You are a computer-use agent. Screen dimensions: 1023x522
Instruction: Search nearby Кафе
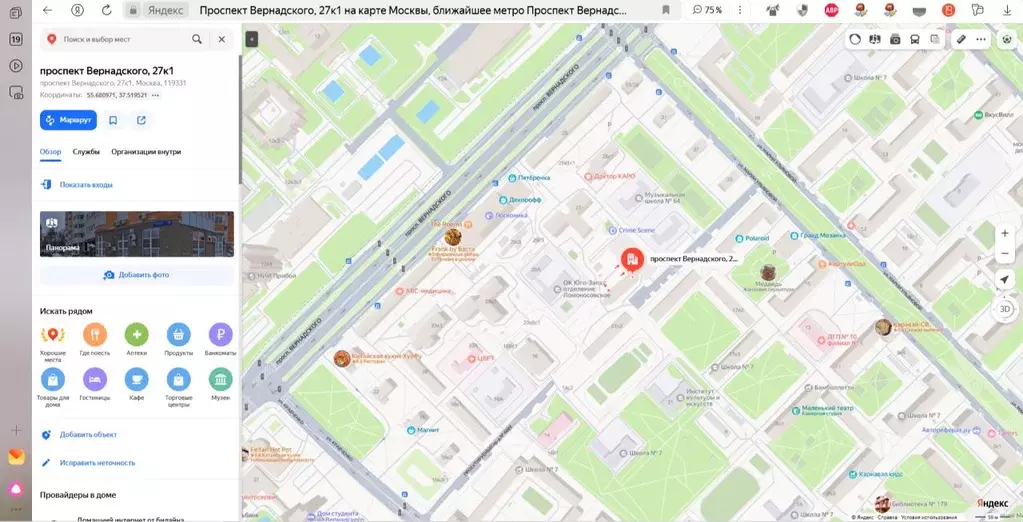pyautogui.click(x=136, y=384)
